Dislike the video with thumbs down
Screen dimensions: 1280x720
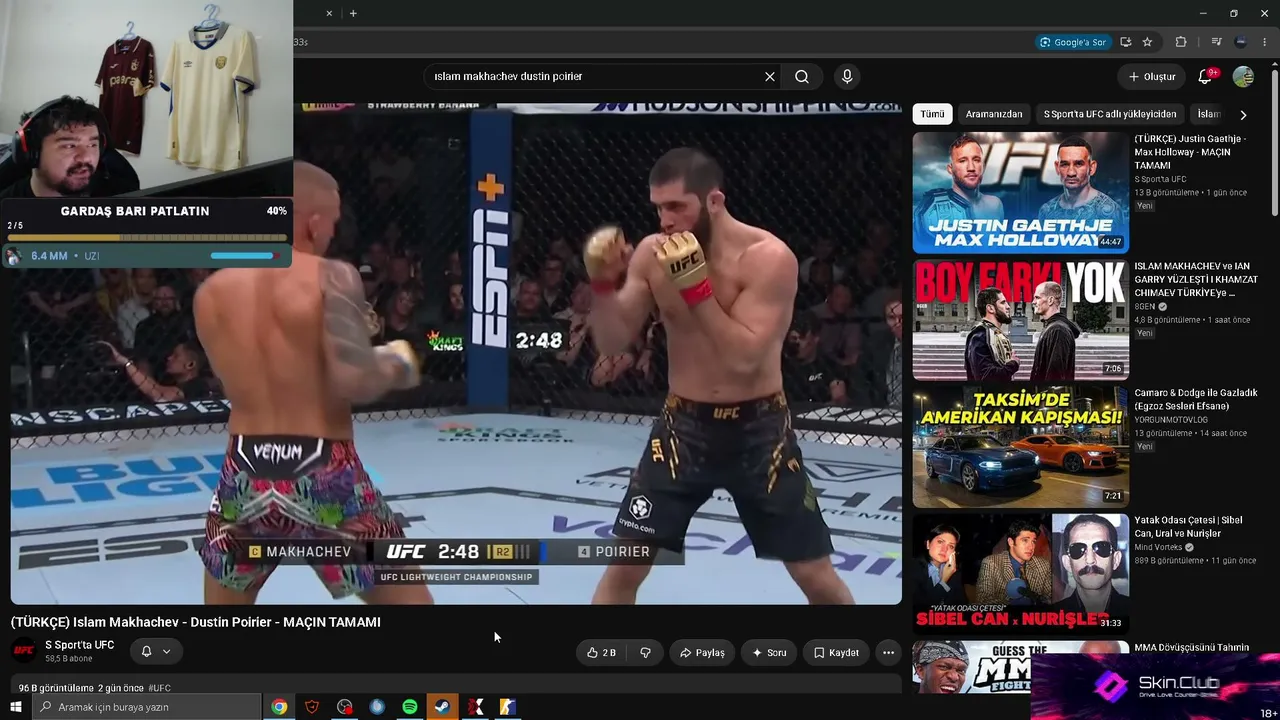[x=645, y=653]
